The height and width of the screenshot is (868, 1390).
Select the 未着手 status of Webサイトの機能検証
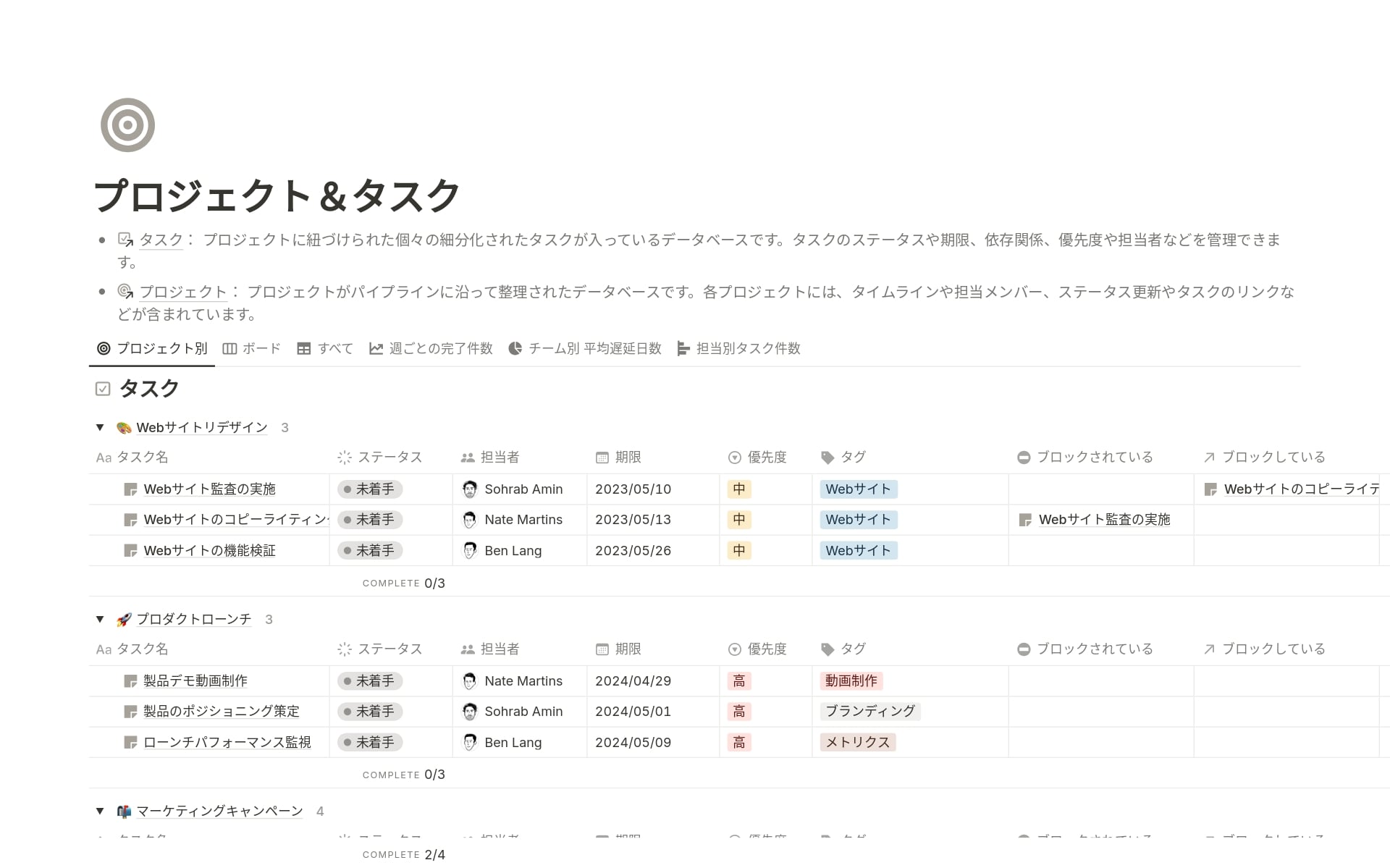pos(369,550)
